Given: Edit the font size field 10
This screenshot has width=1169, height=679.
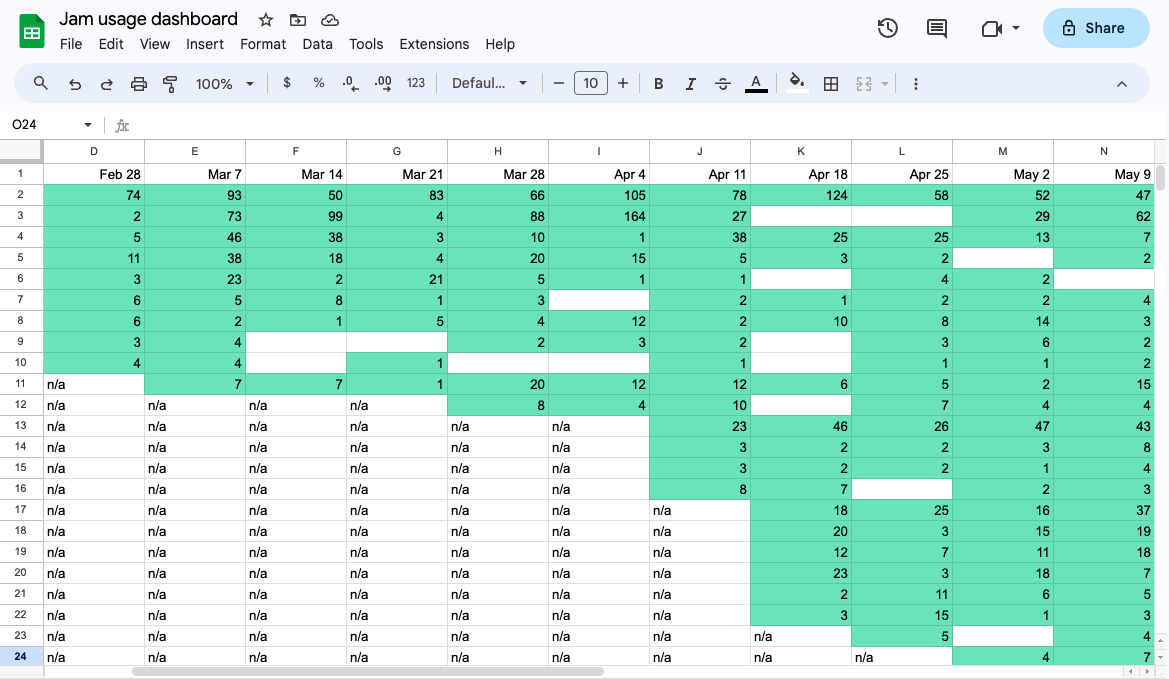Looking at the screenshot, I should pos(590,83).
